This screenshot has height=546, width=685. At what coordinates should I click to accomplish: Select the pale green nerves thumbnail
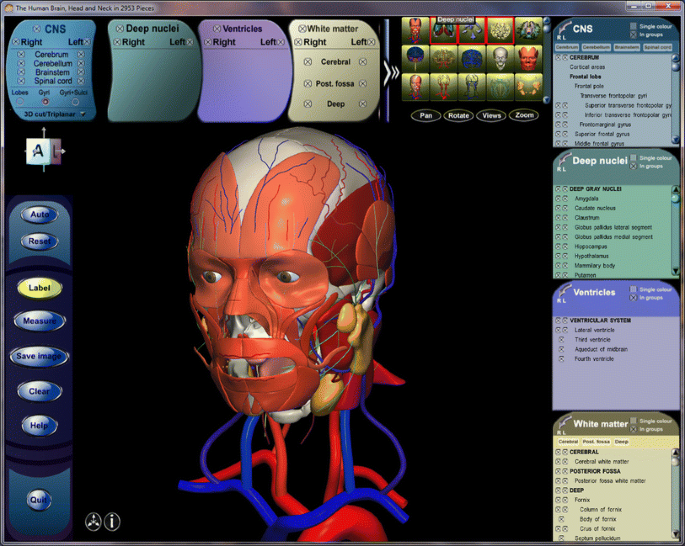pyautogui.click(x=500, y=86)
